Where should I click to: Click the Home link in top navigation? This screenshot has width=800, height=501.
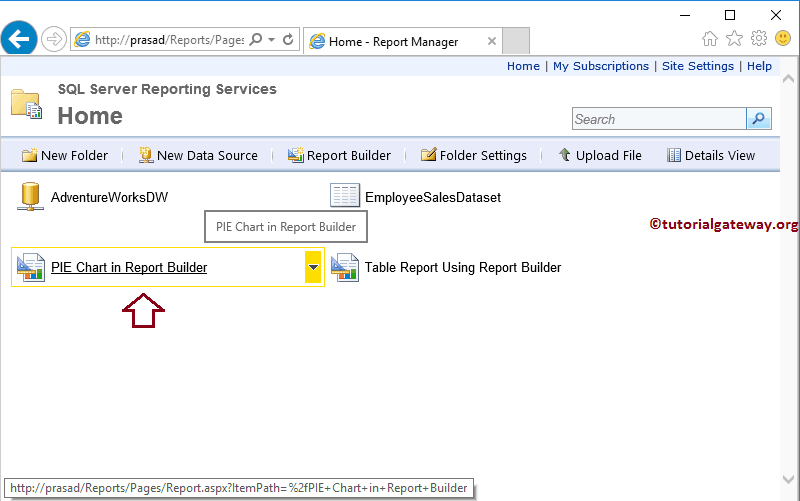523,66
